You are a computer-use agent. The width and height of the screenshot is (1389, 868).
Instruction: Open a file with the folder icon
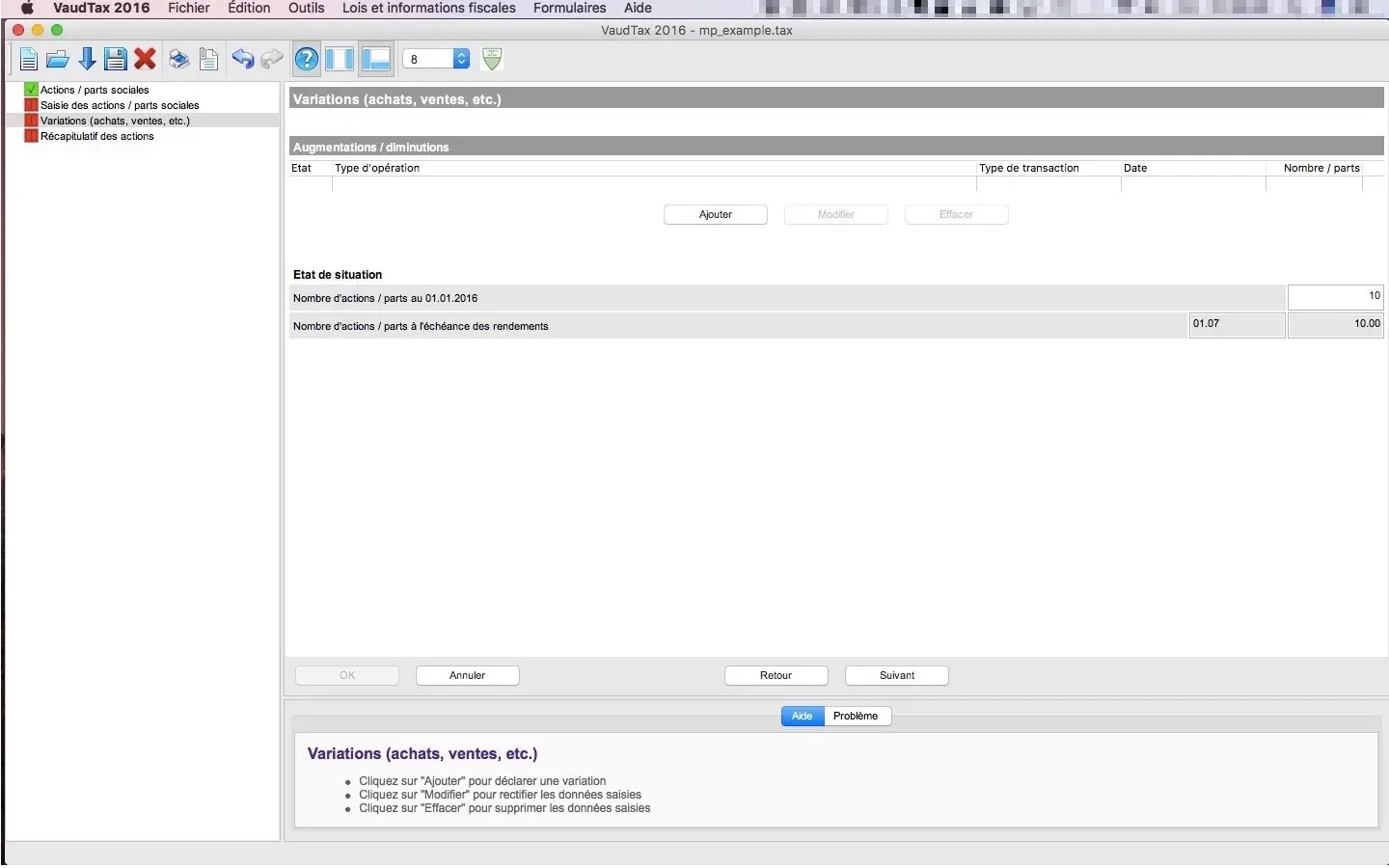58,60
